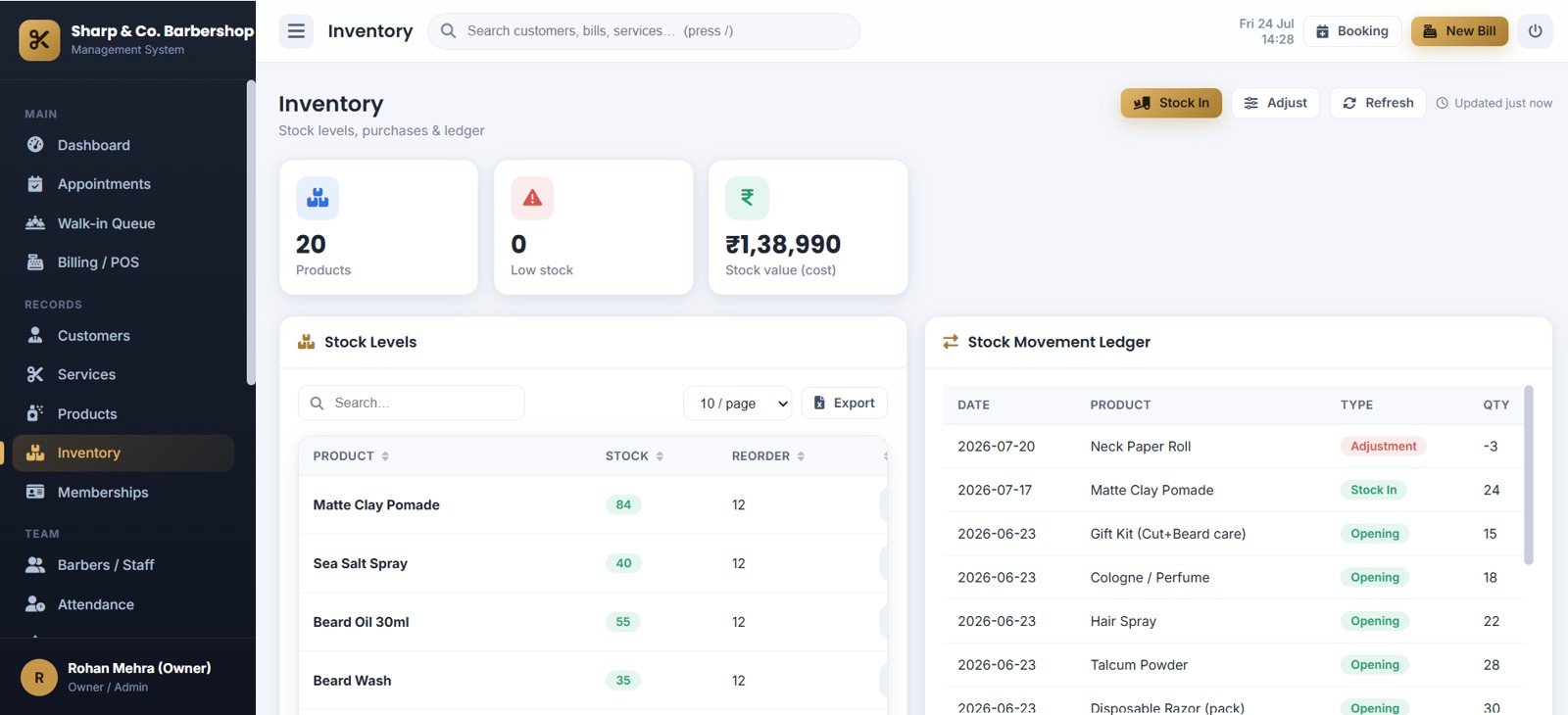Image resolution: width=1568 pixels, height=715 pixels.
Task: Open Customers records
Action: pyautogui.click(x=123, y=335)
